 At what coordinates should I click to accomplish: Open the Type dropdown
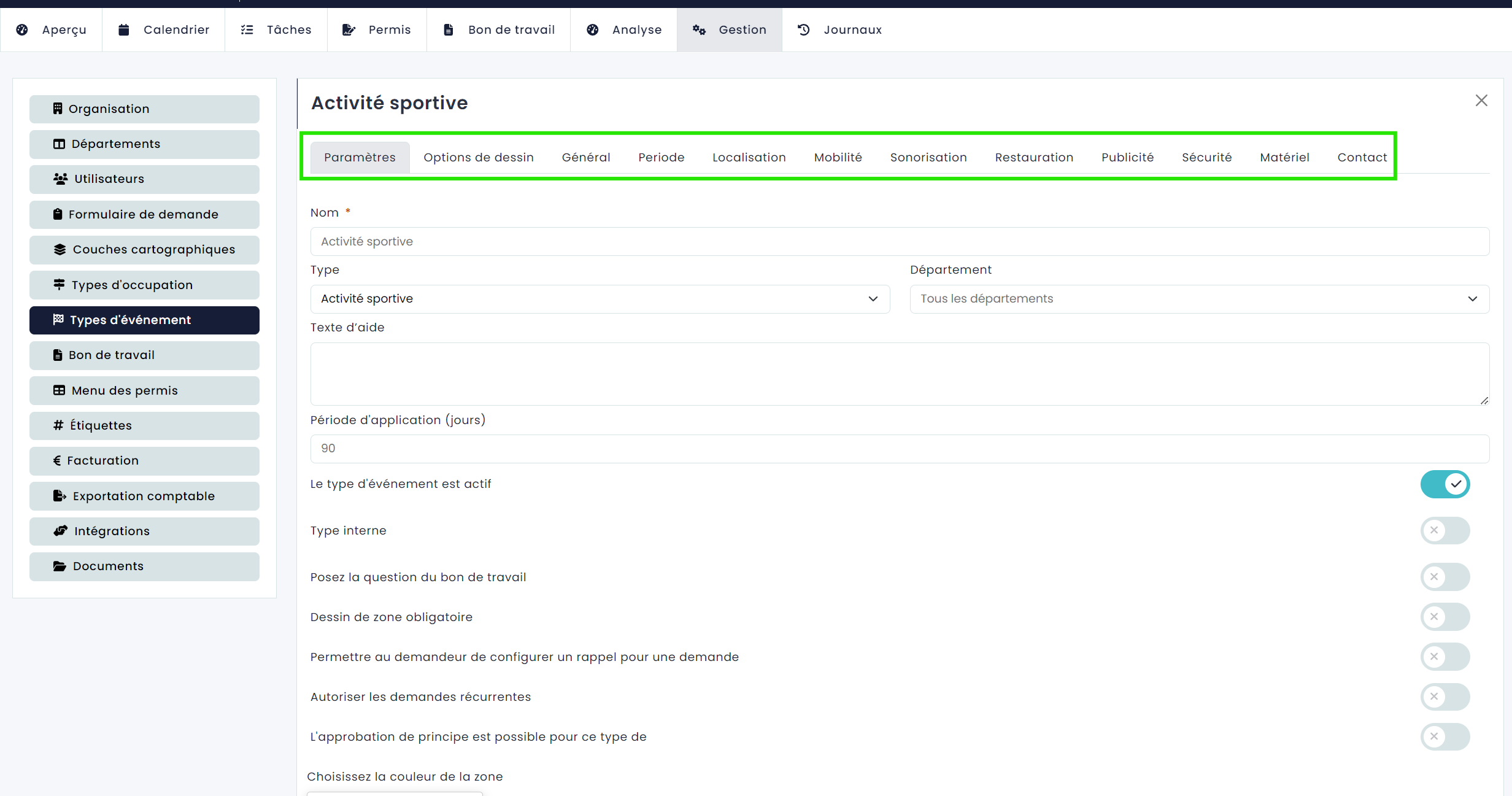click(600, 299)
